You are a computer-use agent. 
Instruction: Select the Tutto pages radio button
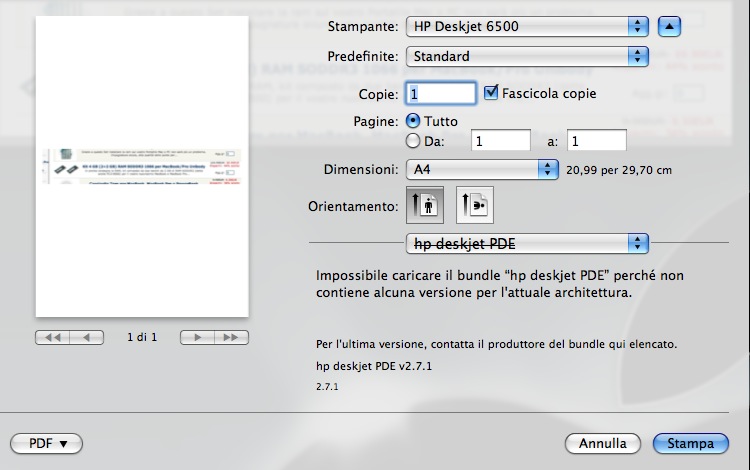click(413, 120)
